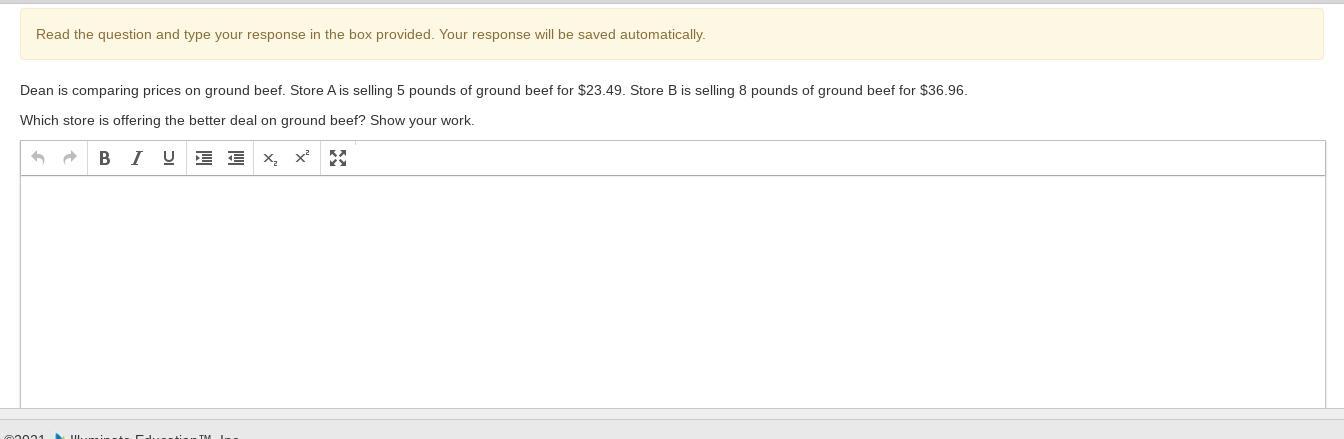Click the Undo arrow in editor toolbar
1344x439 pixels.
38,158
